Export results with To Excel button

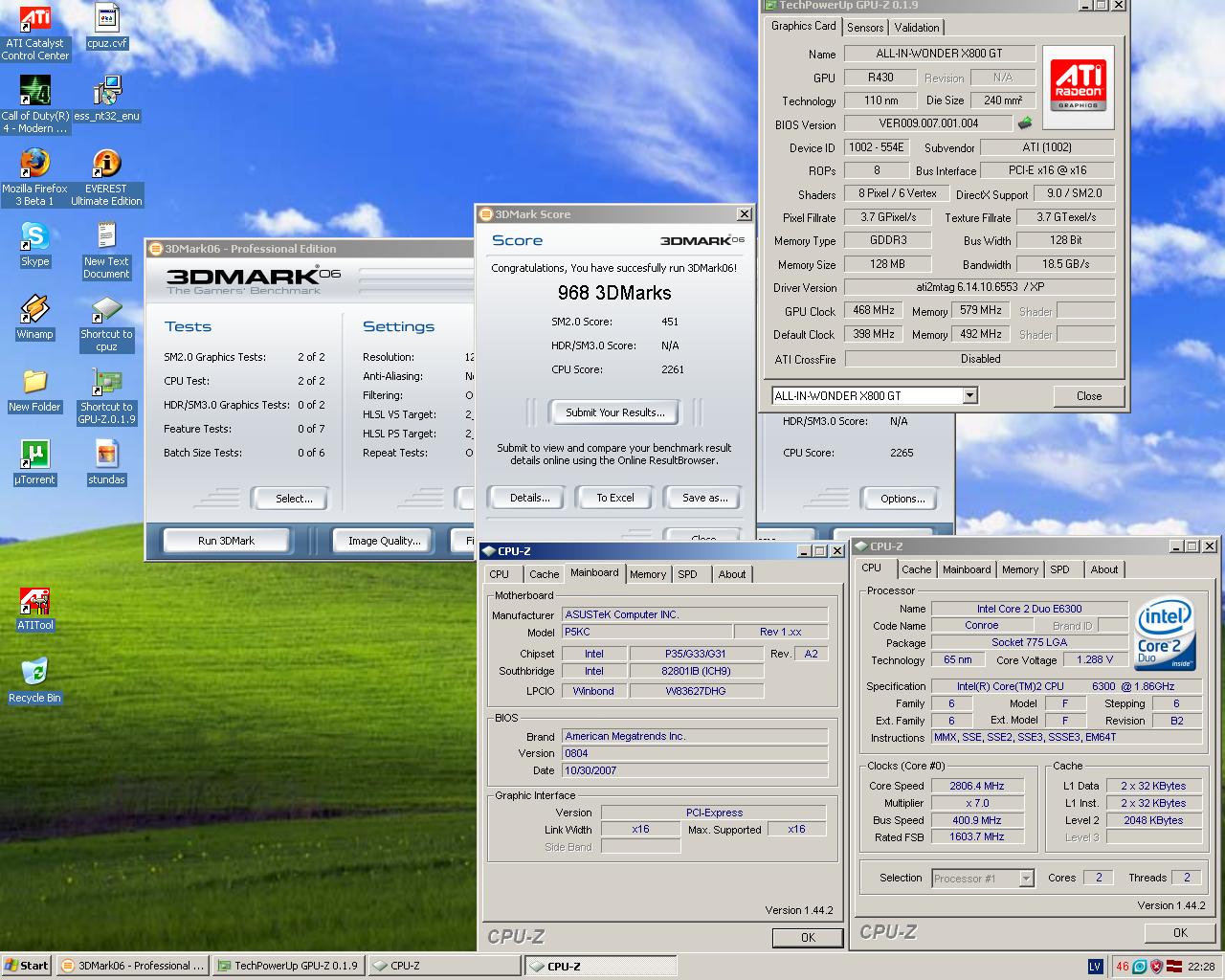tap(614, 498)
